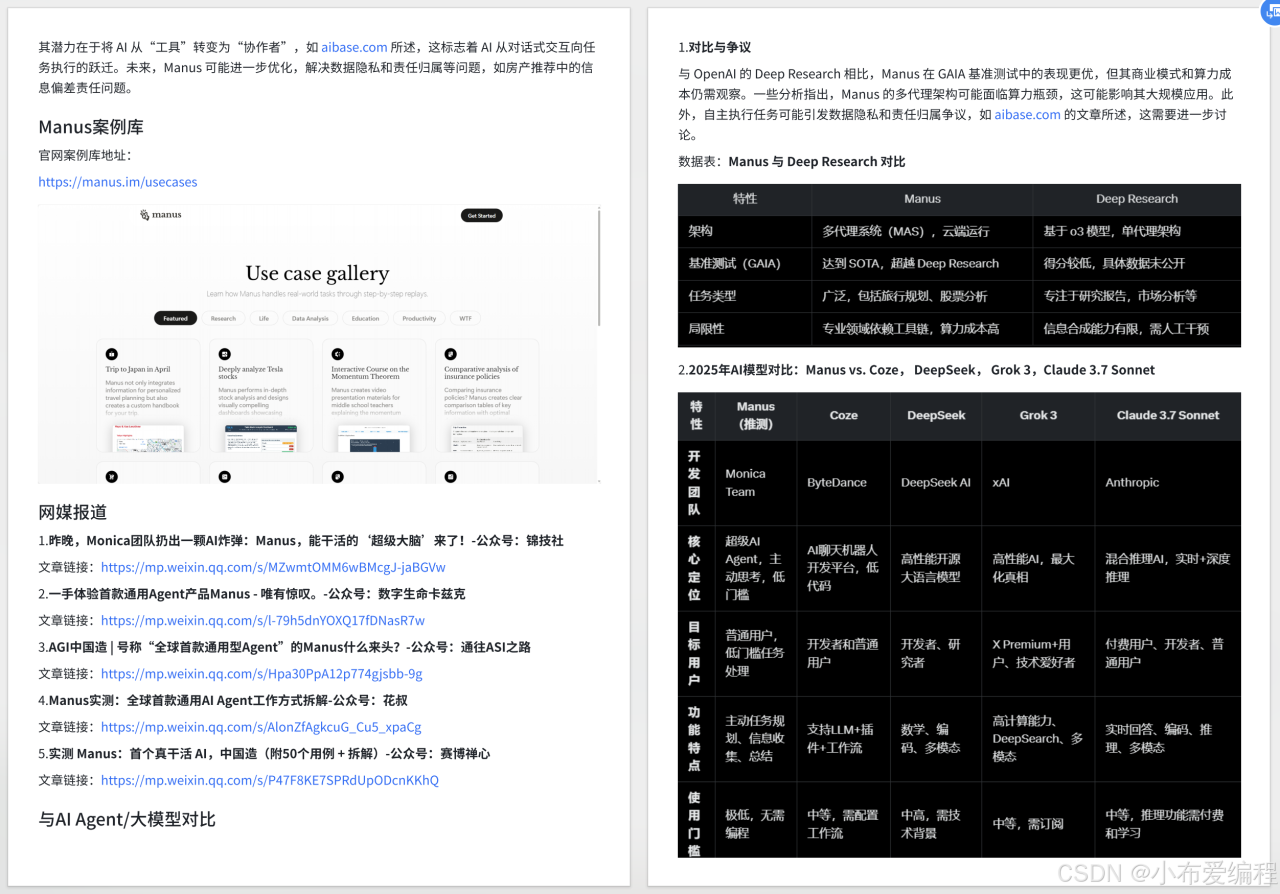Click article title ending '公众号：花叔'
The width and height of the screenshot is (1280, 894).
(223, 700)
